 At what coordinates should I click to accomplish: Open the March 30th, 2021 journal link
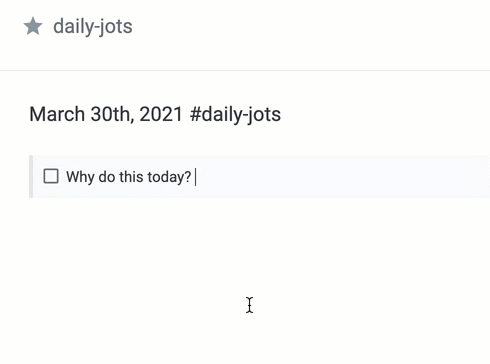click(106, 114)
